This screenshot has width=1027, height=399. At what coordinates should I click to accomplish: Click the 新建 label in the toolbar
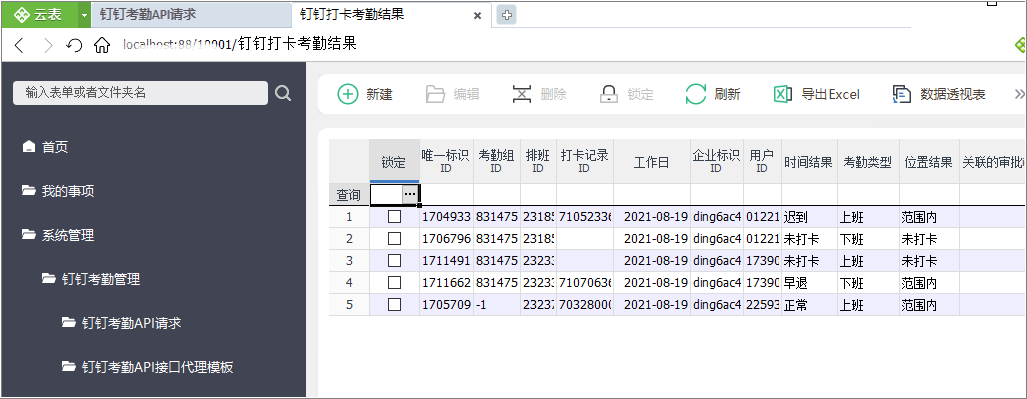(x=379, y=94)
